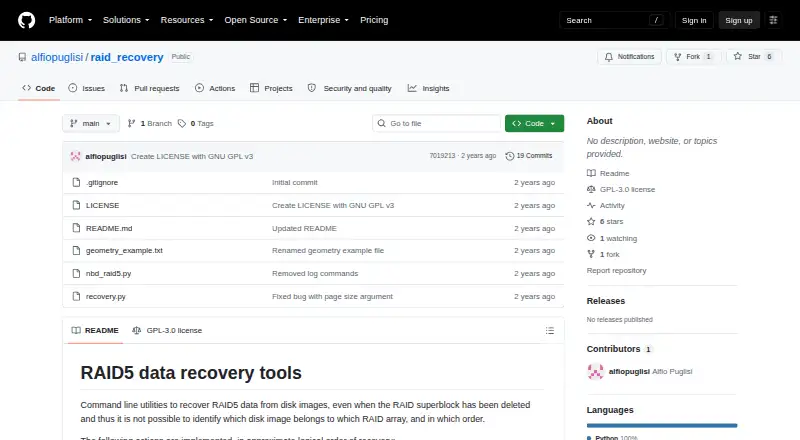The height and width of the screenshot is (440, 800).
Task: Open the LICENSE file
Action: (103, 205)
